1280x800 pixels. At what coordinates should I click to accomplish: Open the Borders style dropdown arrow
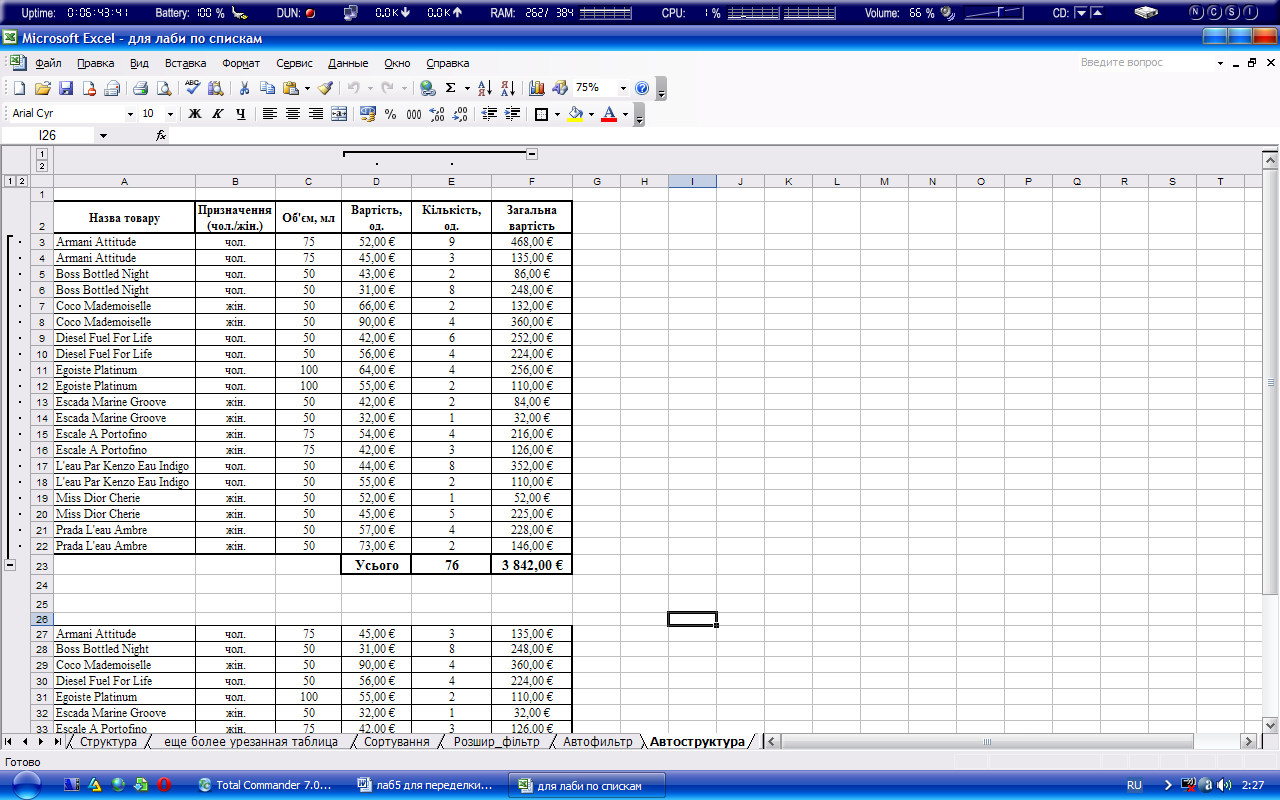click(557, 114)
